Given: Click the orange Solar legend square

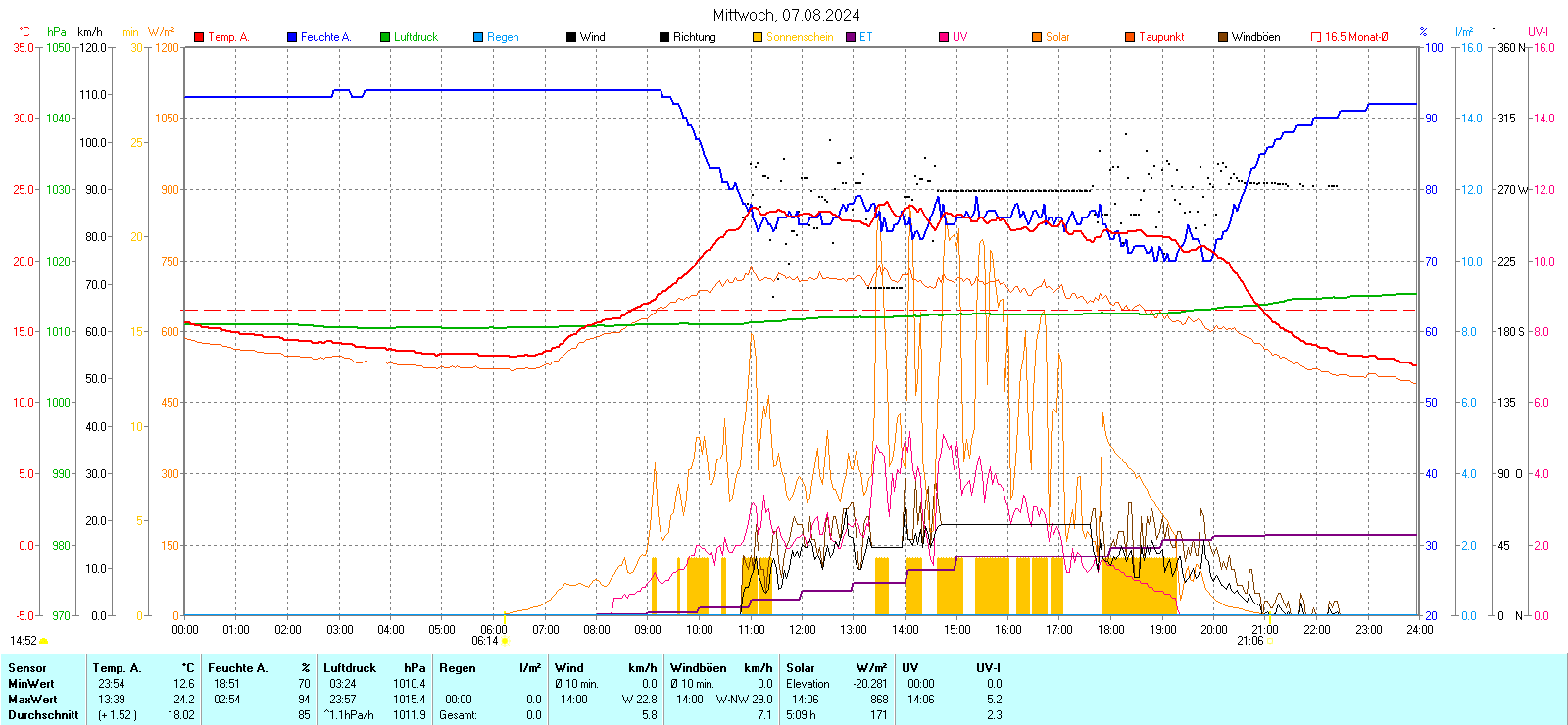Looking at the screenshot, I should point(1037,37).
